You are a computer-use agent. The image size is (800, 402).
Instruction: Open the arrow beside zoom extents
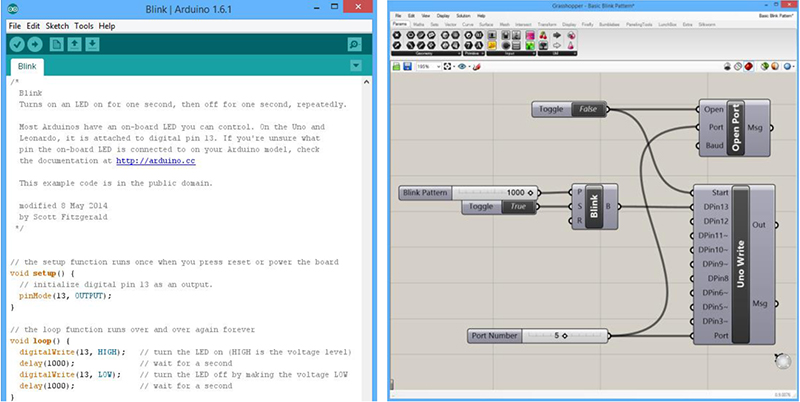click(x=454, y=66)
